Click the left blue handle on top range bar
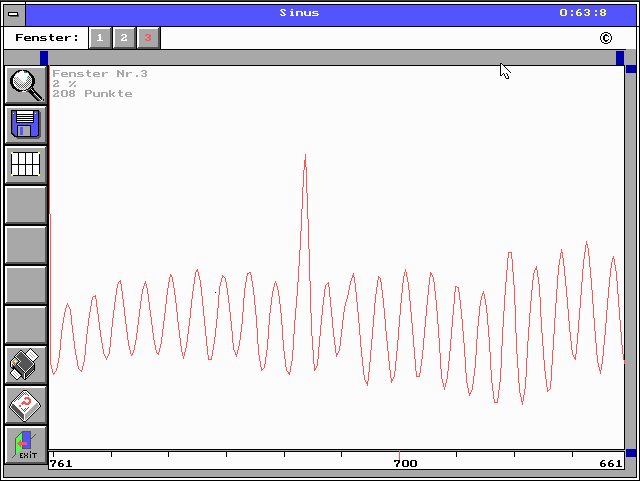 point(44,58)
